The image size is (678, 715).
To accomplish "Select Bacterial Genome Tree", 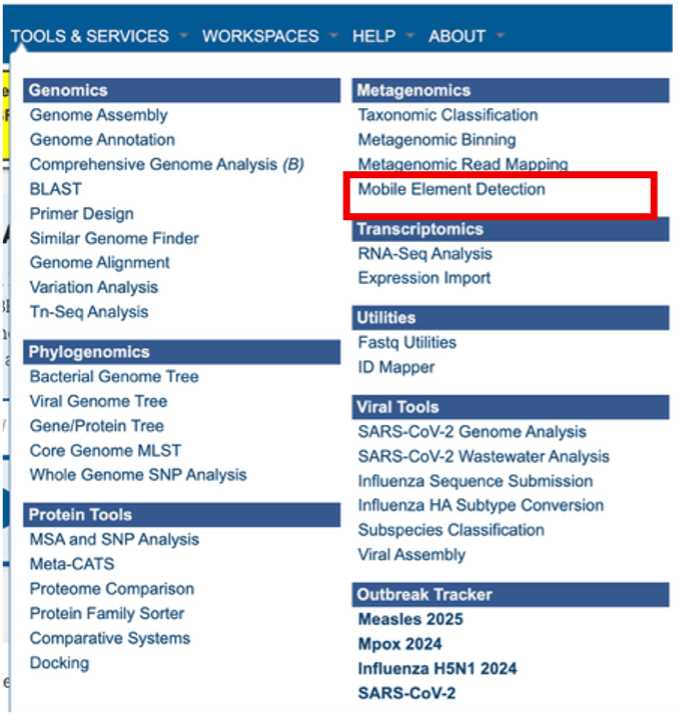I will pos(114,376).
